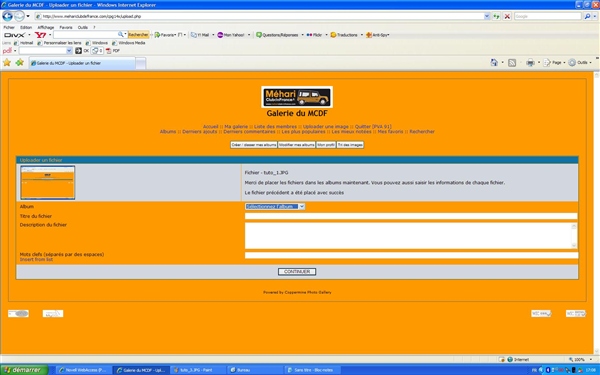Follow the Liste des membres link

click(276, 127)
